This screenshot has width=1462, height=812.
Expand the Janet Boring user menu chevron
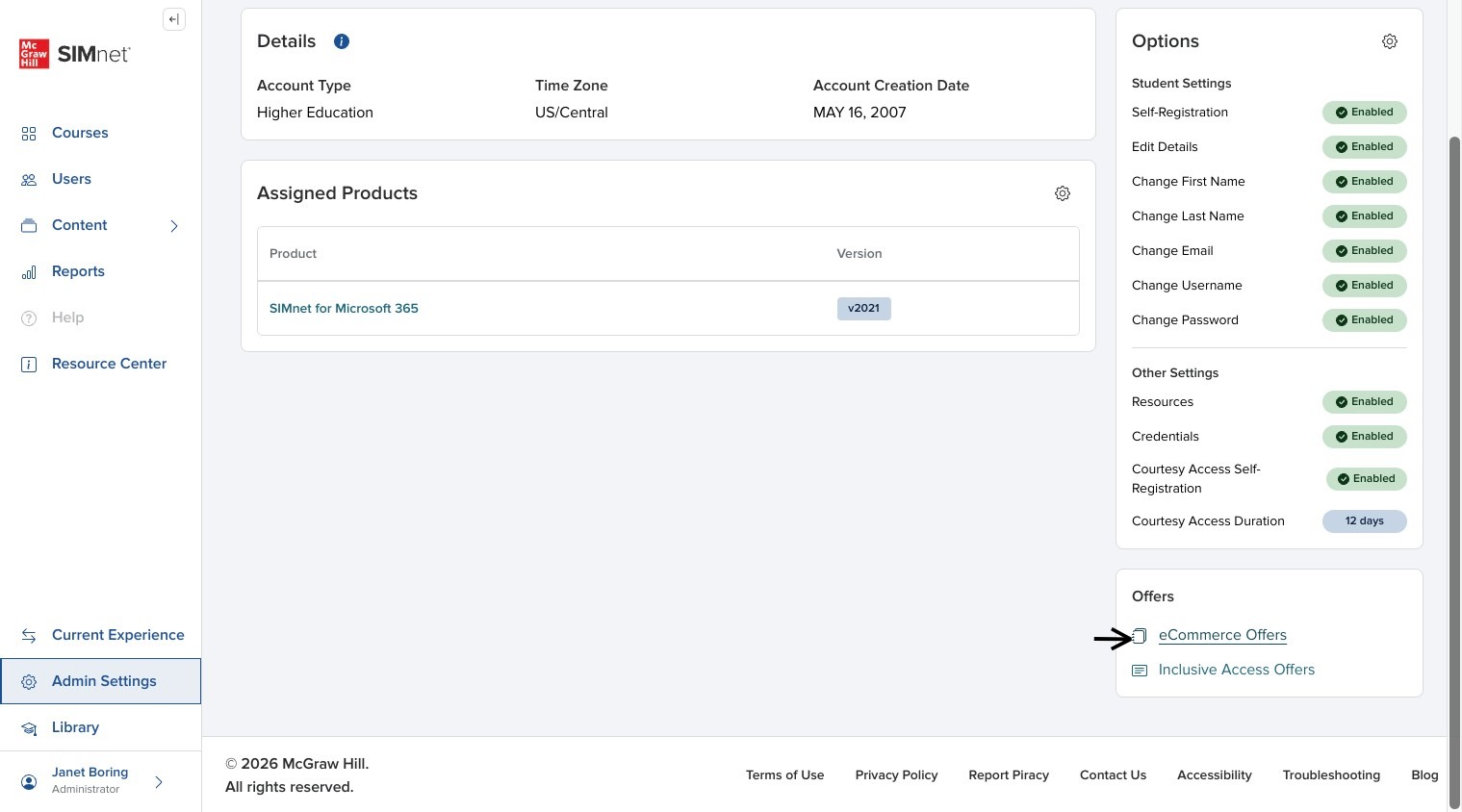click(x=159, y=782)
